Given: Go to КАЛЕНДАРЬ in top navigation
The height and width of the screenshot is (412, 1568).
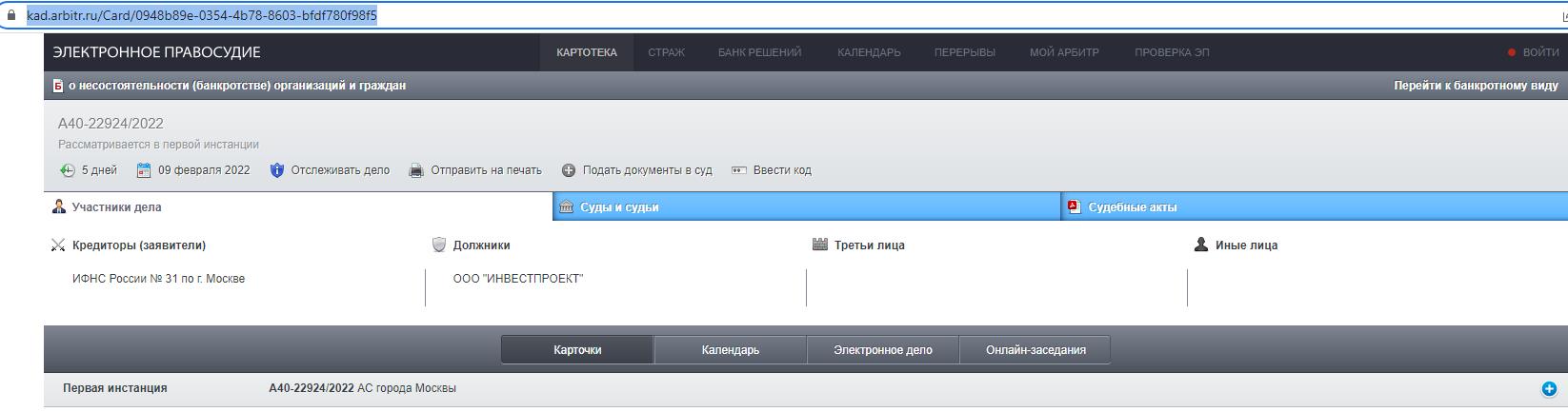Looking at the screenshot, I should tap(869, 52).
